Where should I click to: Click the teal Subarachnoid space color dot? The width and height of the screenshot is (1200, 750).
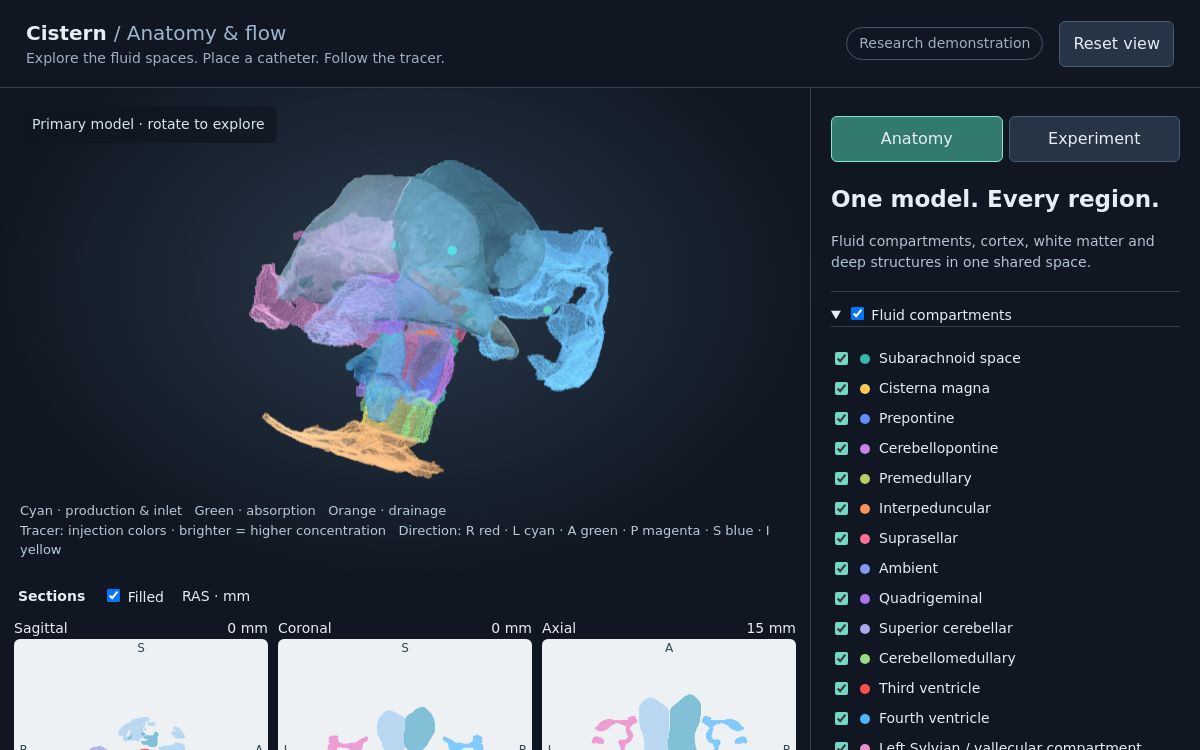[865, 359]
